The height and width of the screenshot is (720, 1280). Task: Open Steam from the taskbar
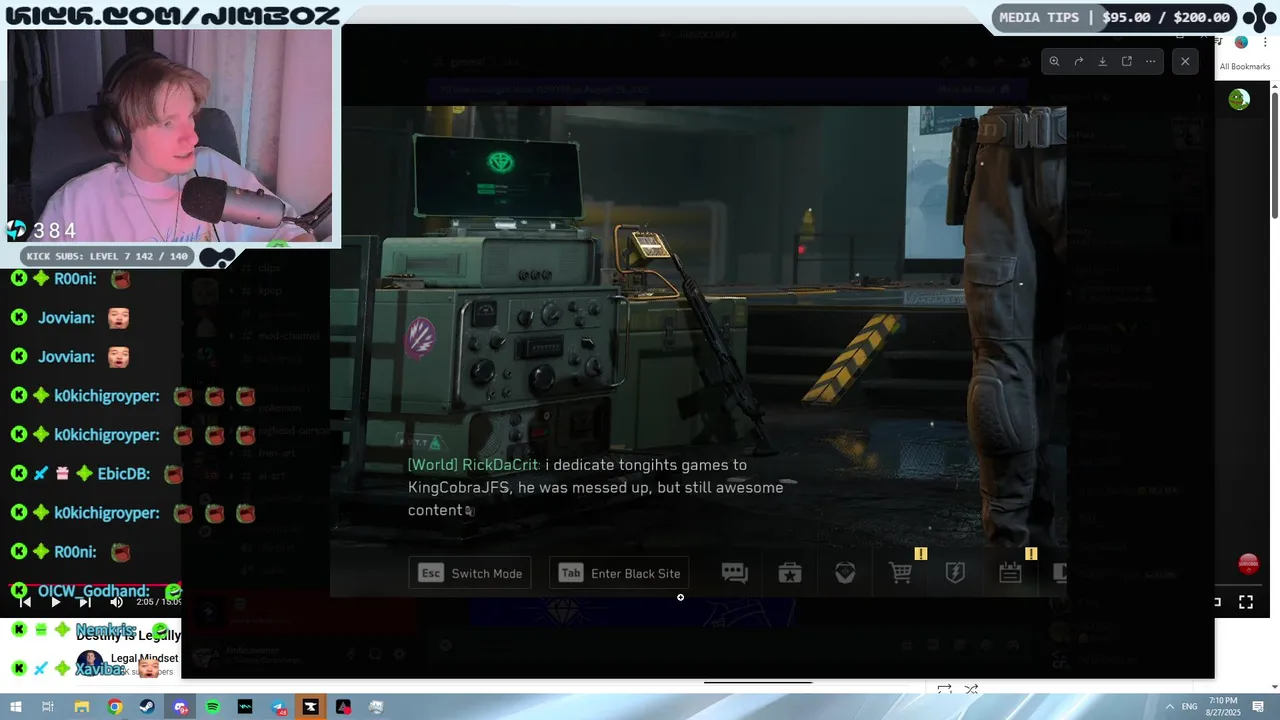[147, 707]
